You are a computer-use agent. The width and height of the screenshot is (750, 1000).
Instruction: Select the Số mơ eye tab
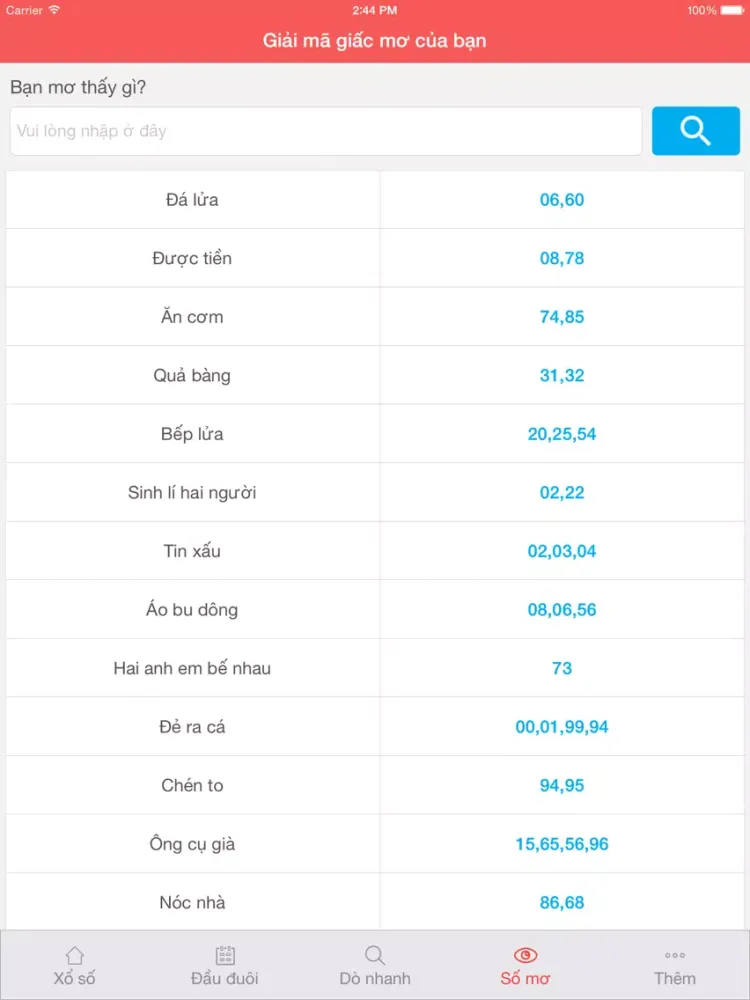coord(525,966)
